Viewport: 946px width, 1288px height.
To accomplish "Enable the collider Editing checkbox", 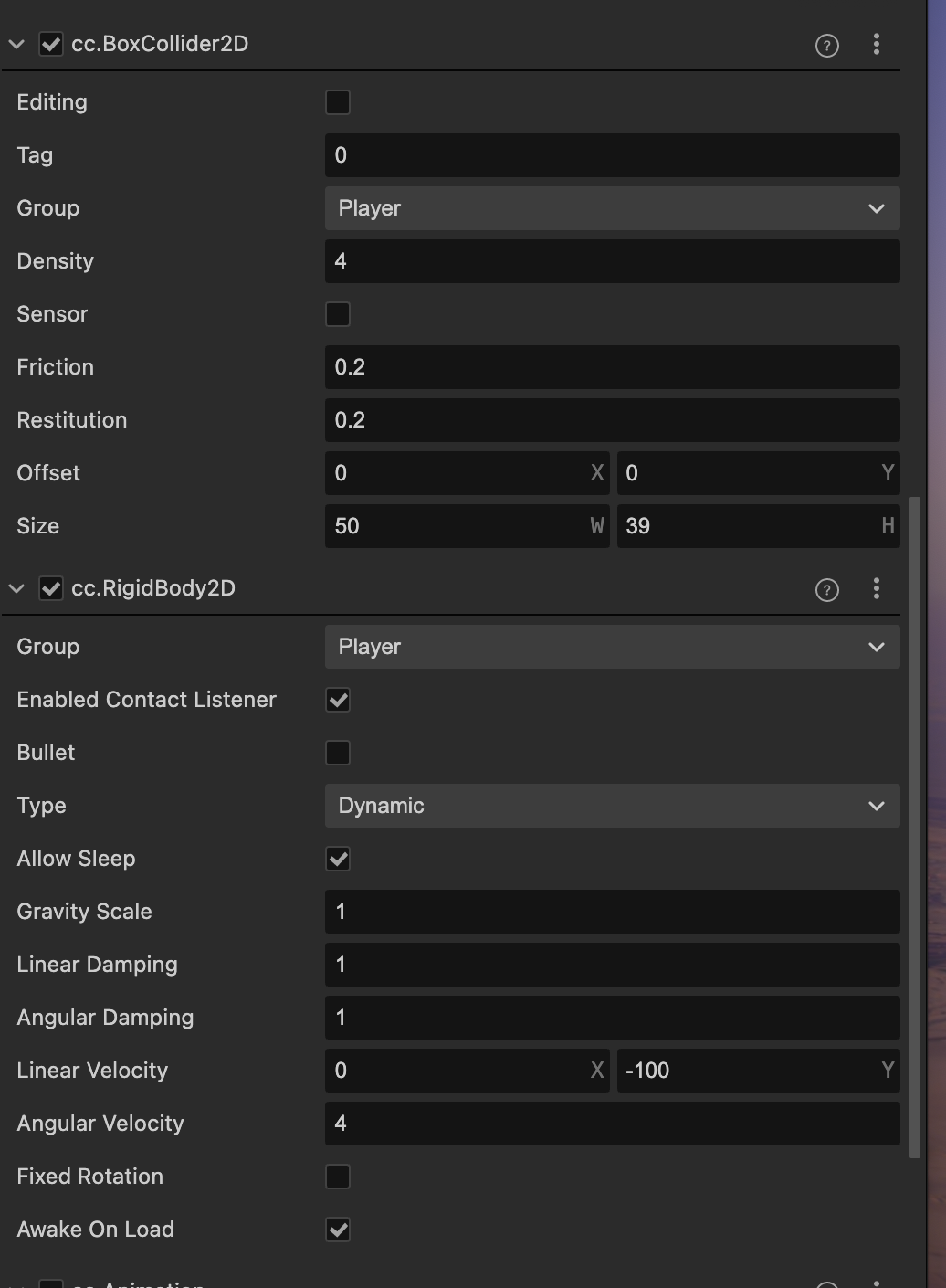I will pos(338,102).
